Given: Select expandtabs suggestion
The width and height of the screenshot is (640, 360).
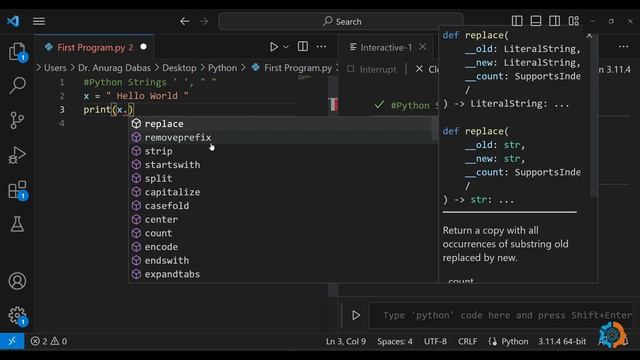Looking at the screenshot, I should click(282, 274).
